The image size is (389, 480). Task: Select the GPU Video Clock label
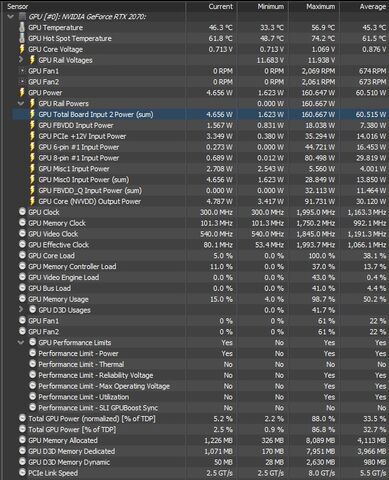[53, 234]
